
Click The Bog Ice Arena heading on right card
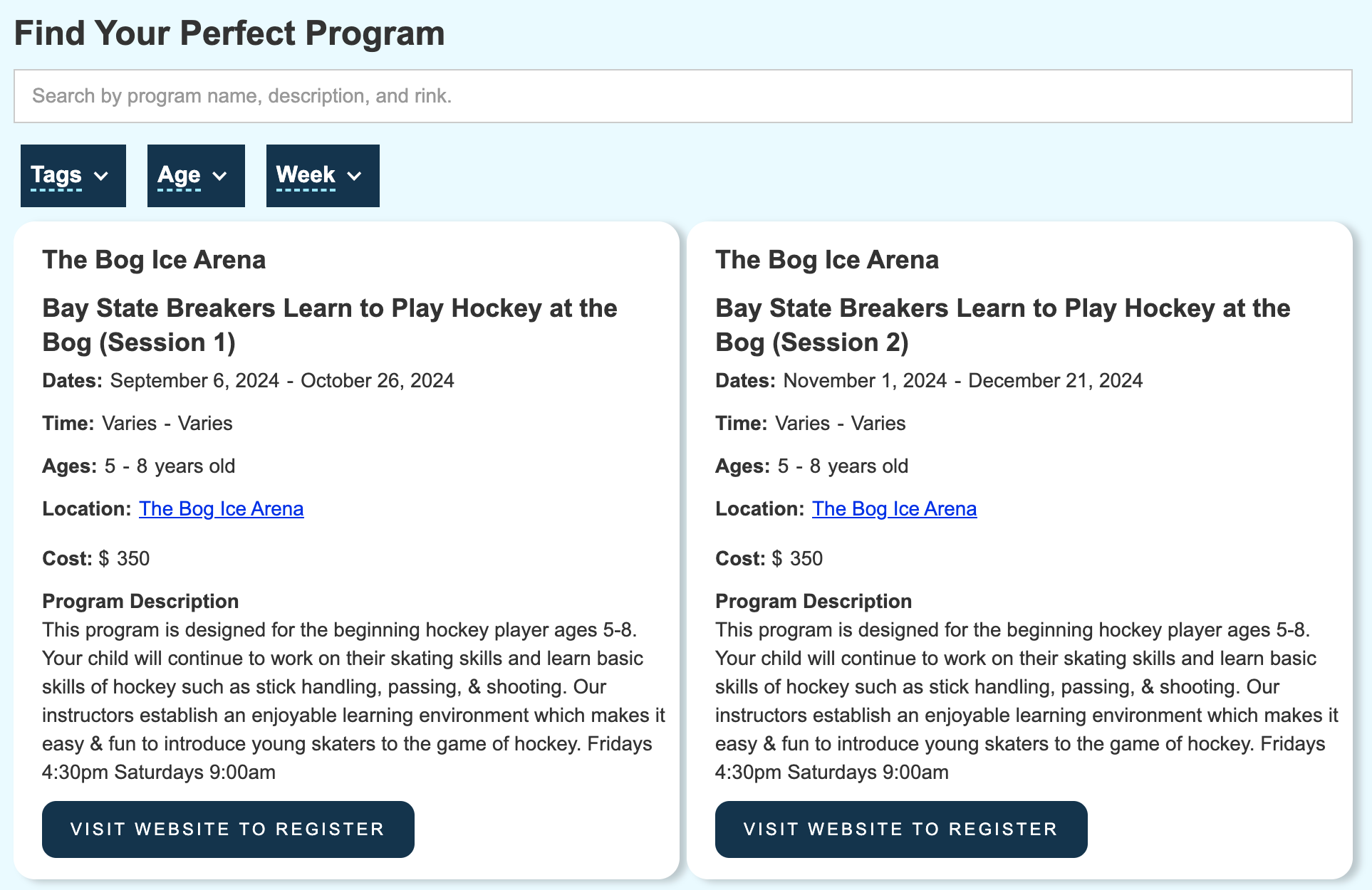(827, 260)
